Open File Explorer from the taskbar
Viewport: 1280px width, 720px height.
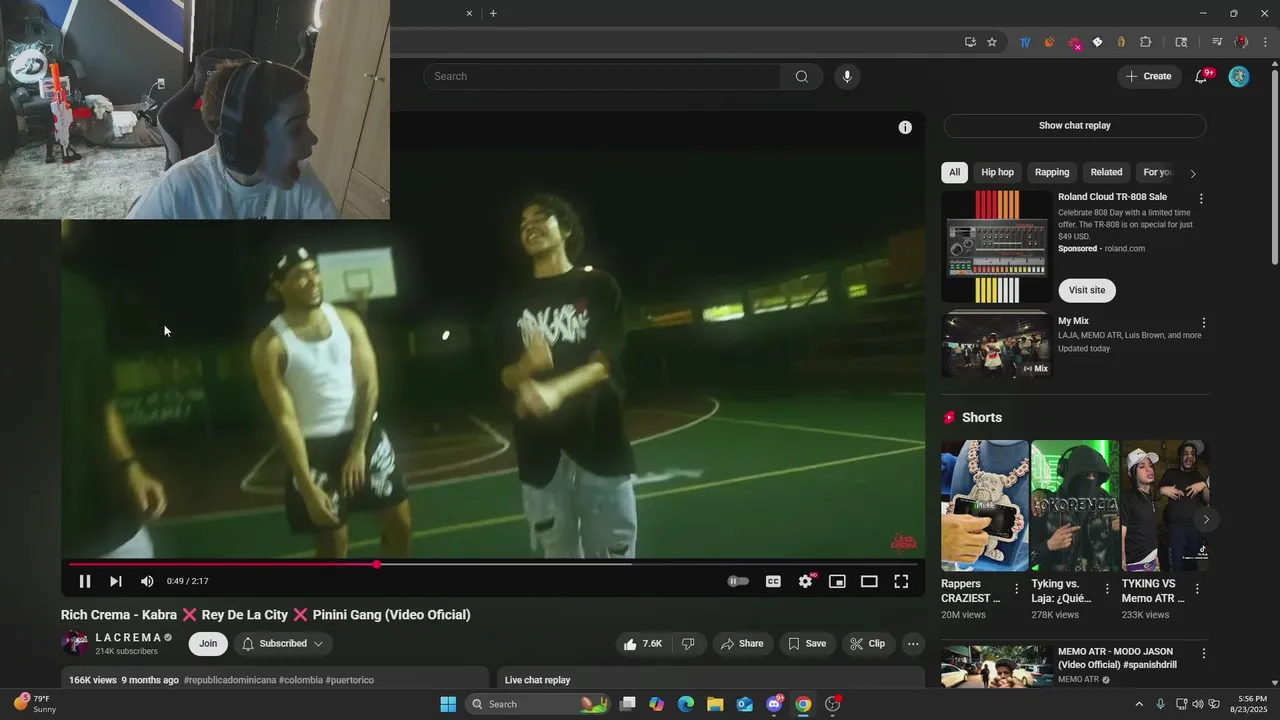point(715,704)
